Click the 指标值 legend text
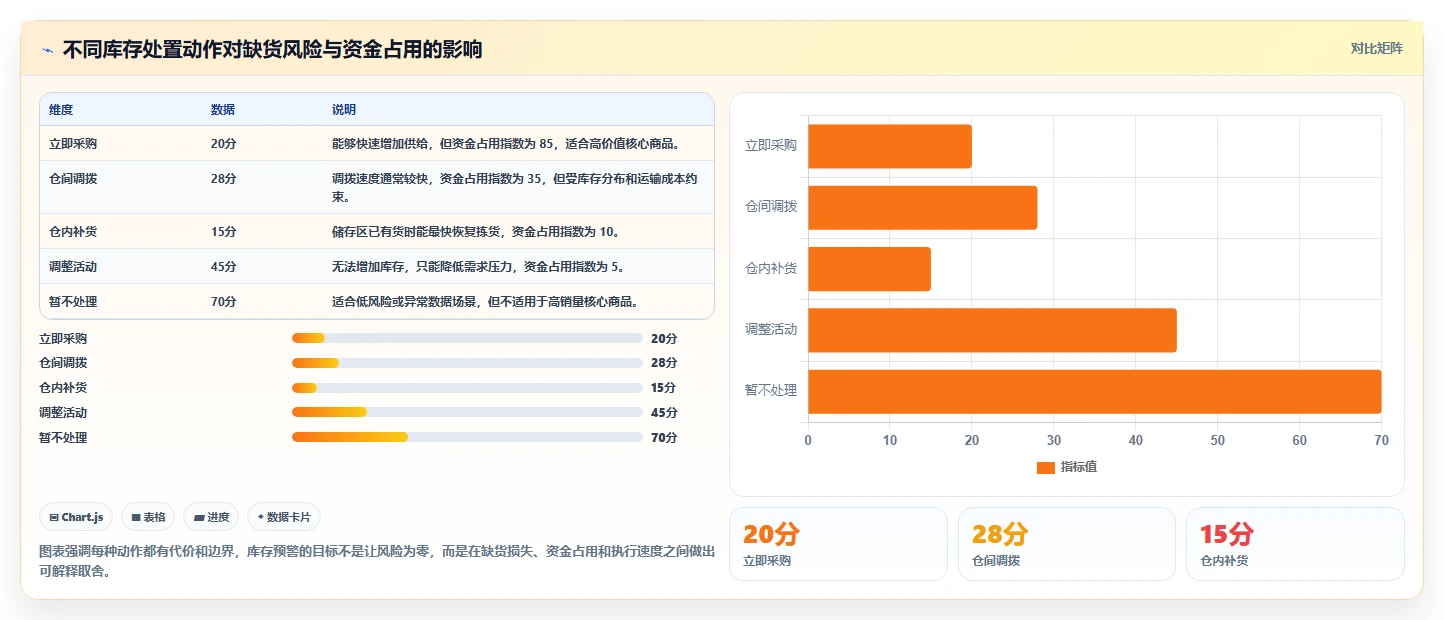Screen dimensions: 1444x620 1079,467
